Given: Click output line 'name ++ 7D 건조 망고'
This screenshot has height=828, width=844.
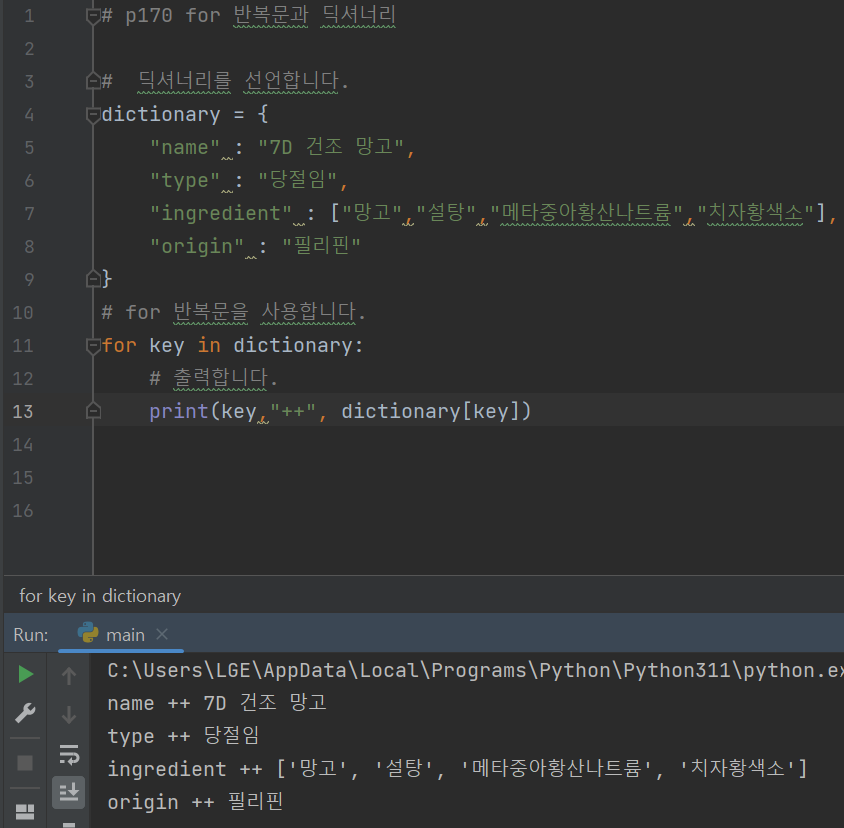Looking at the screenshot, I should coord(217,703).
